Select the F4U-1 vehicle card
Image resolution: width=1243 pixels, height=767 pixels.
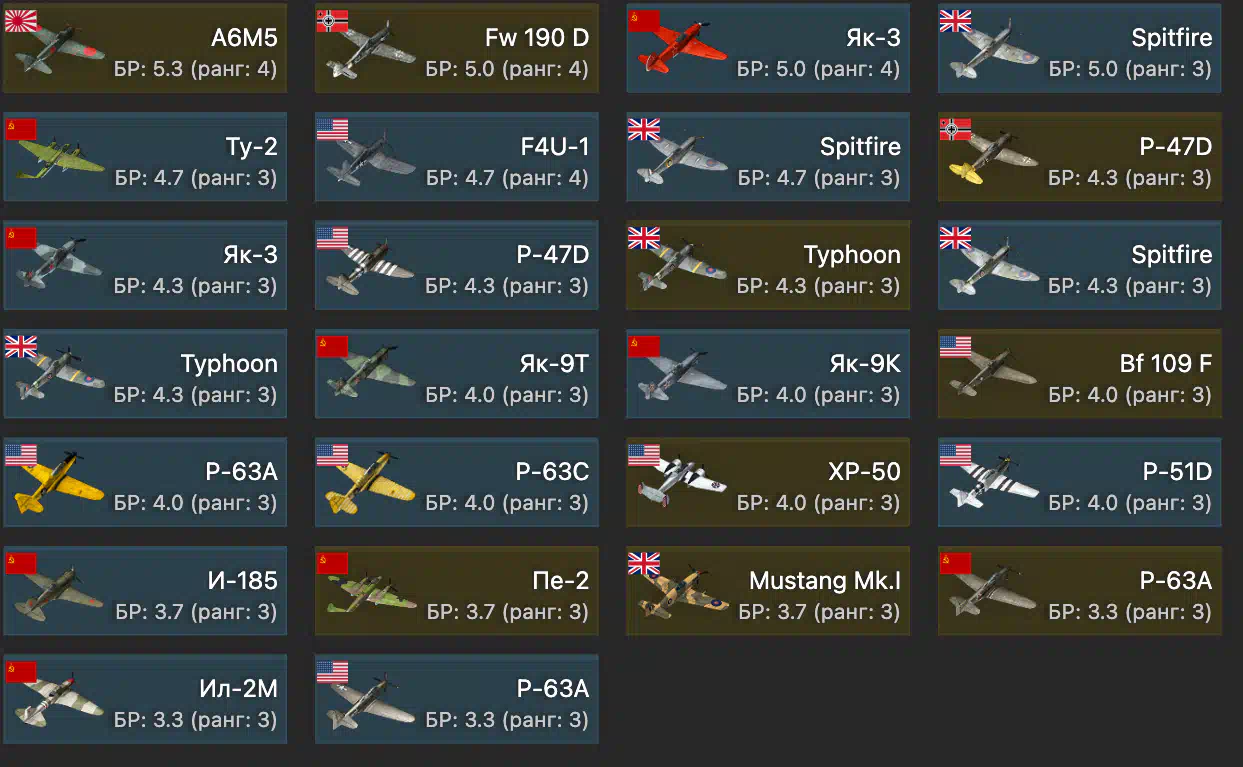457,157
